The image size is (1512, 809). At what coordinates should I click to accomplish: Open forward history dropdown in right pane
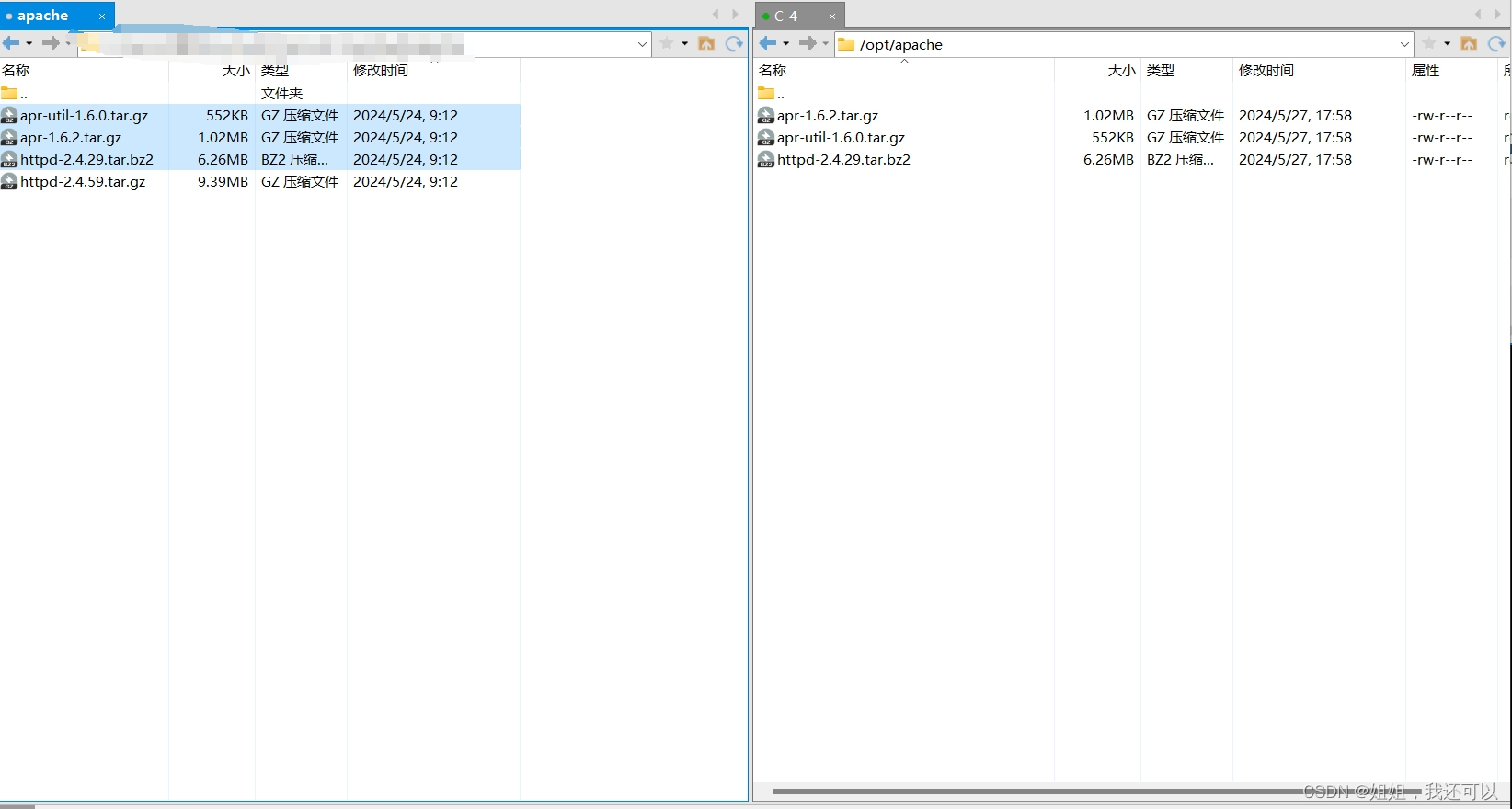pos(826,43)
